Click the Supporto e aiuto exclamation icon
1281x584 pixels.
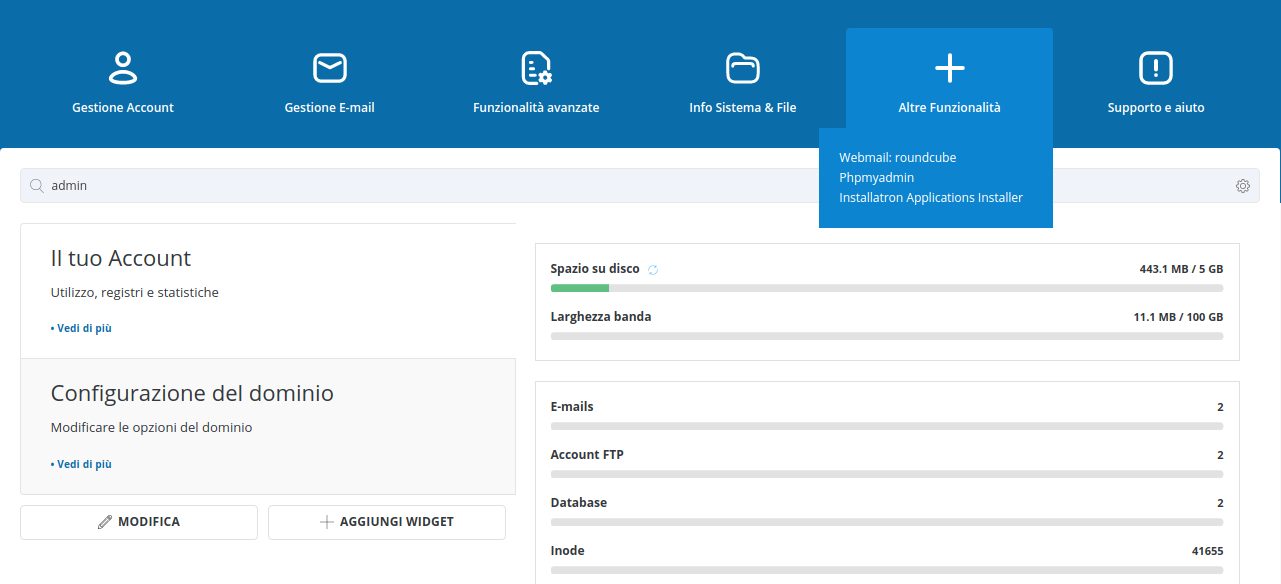pos(1156,68)
